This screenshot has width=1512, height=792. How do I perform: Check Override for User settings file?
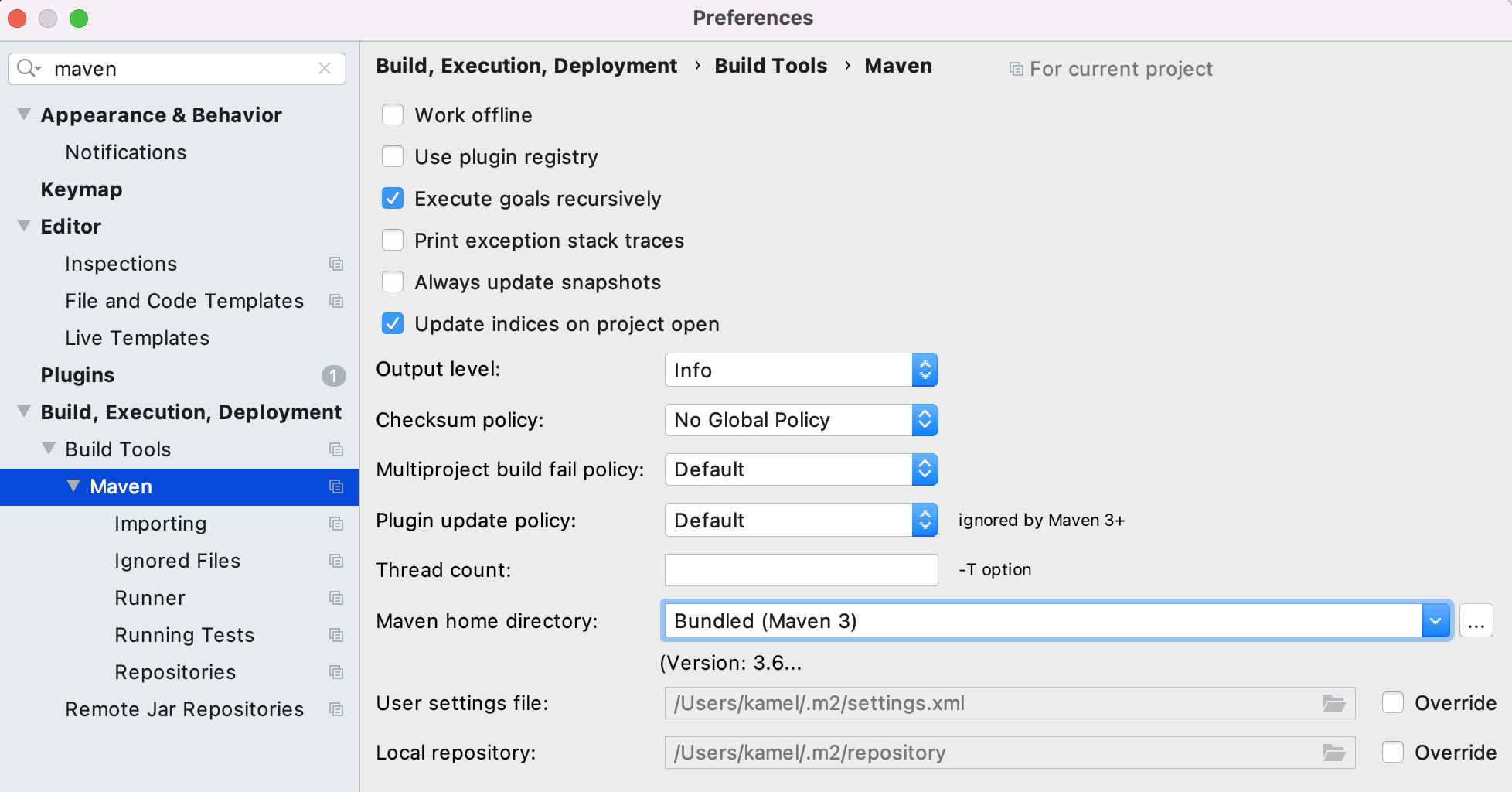pyautogui.click(x=1393, y=703)
